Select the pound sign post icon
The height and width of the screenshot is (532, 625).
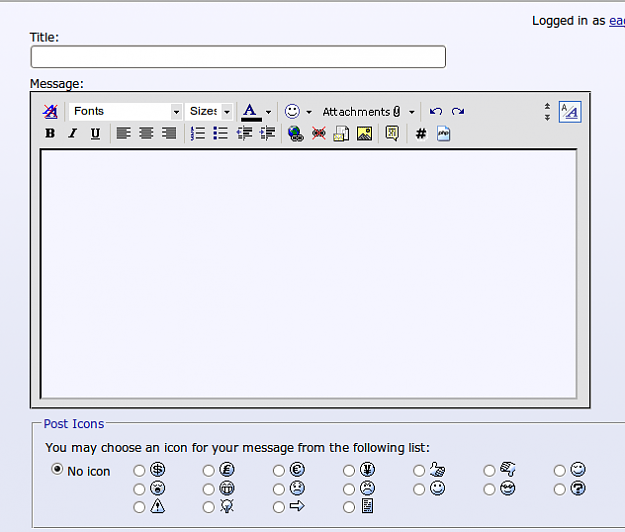pyautogui.click(x=208, y=471)
